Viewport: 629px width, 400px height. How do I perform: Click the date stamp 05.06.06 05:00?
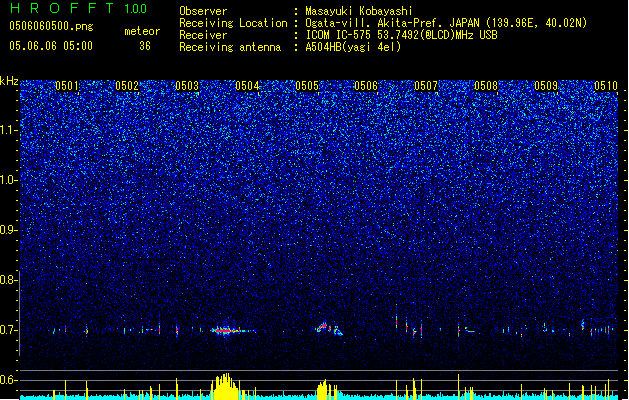[51, 46]
